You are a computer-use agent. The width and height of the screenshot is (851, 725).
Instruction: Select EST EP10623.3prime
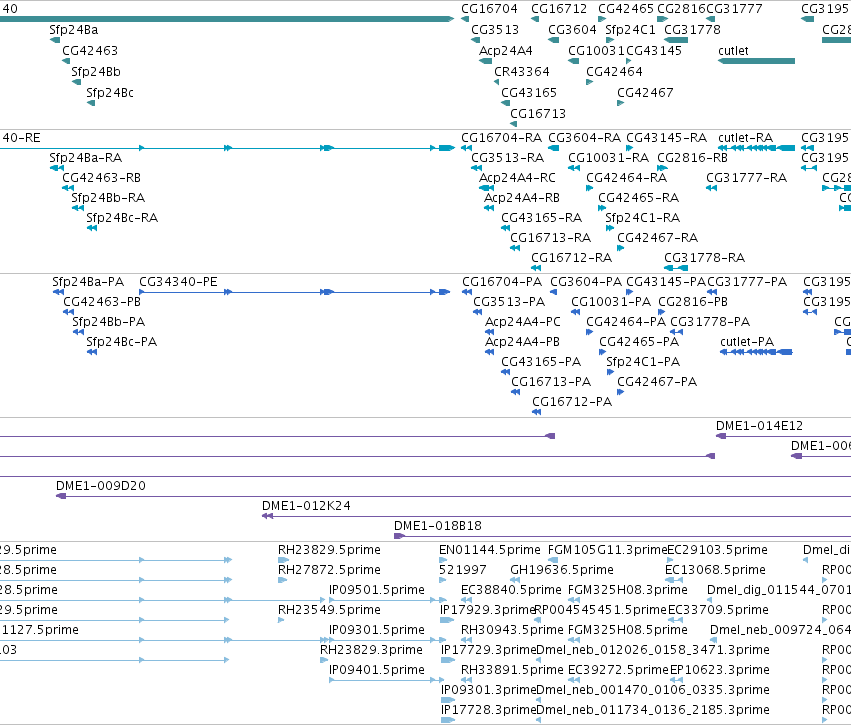pos(720,671)
